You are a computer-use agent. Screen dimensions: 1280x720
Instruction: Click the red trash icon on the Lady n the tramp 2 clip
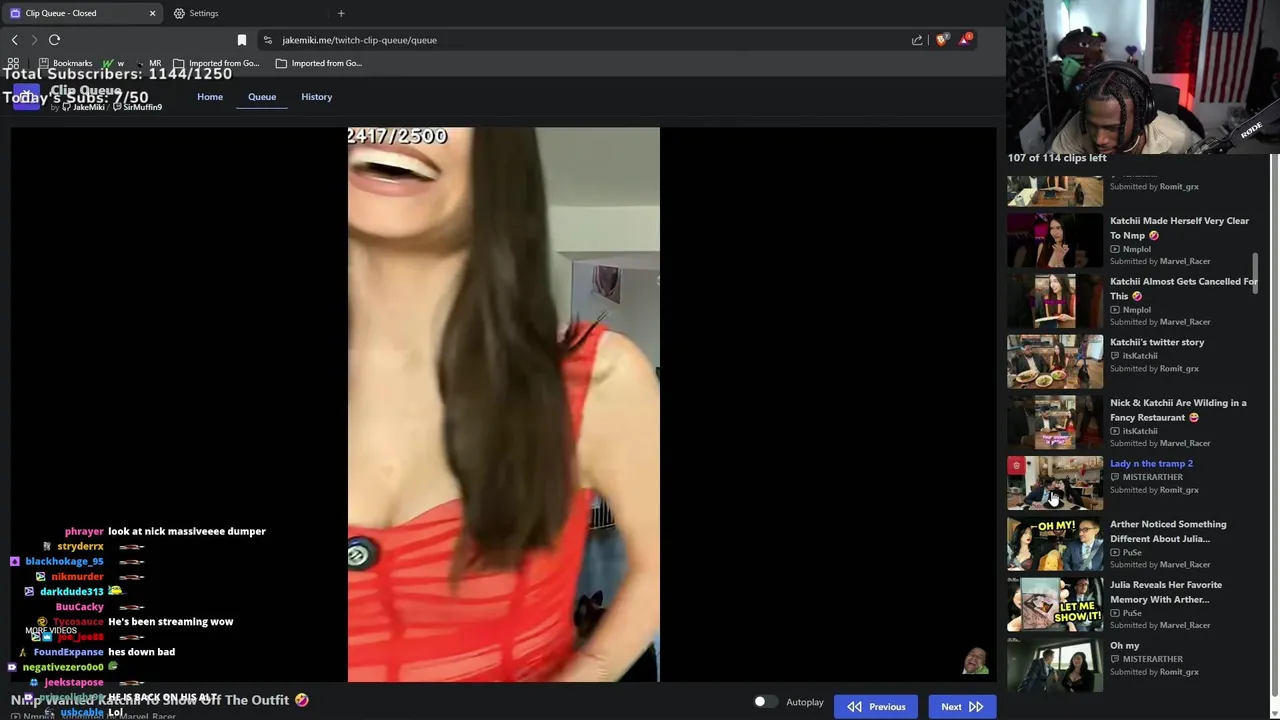(1016, 465)
